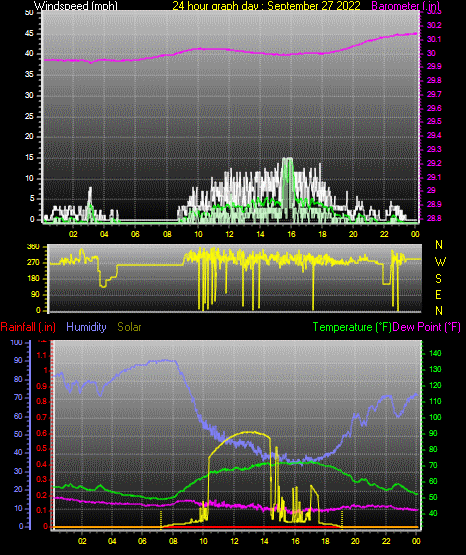Viewport: 466px width, 555px height.
Task: Click the E compass direction label
Action: pos(438,295)
